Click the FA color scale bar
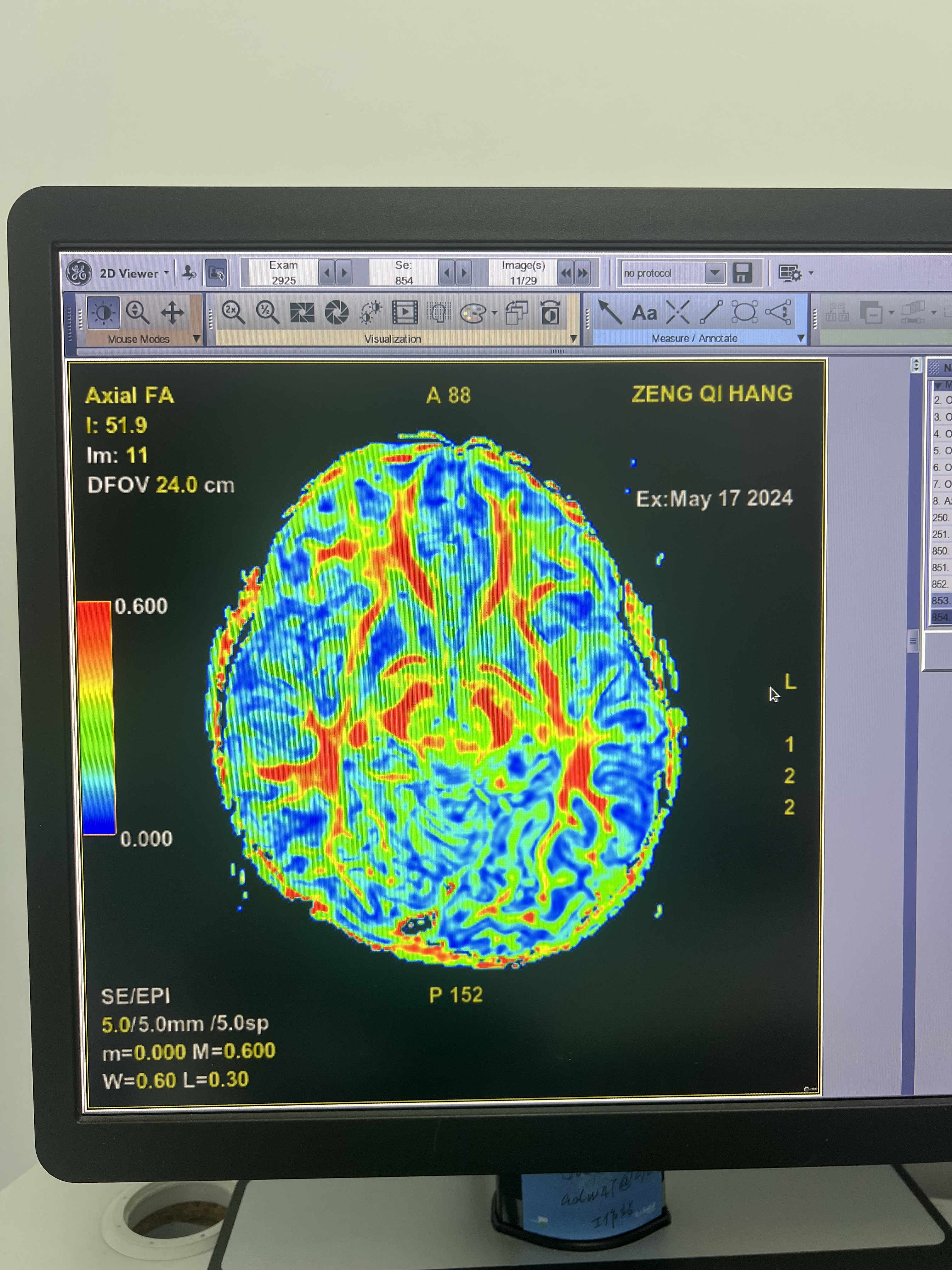952x1270 pixels. tap(96, 718)
